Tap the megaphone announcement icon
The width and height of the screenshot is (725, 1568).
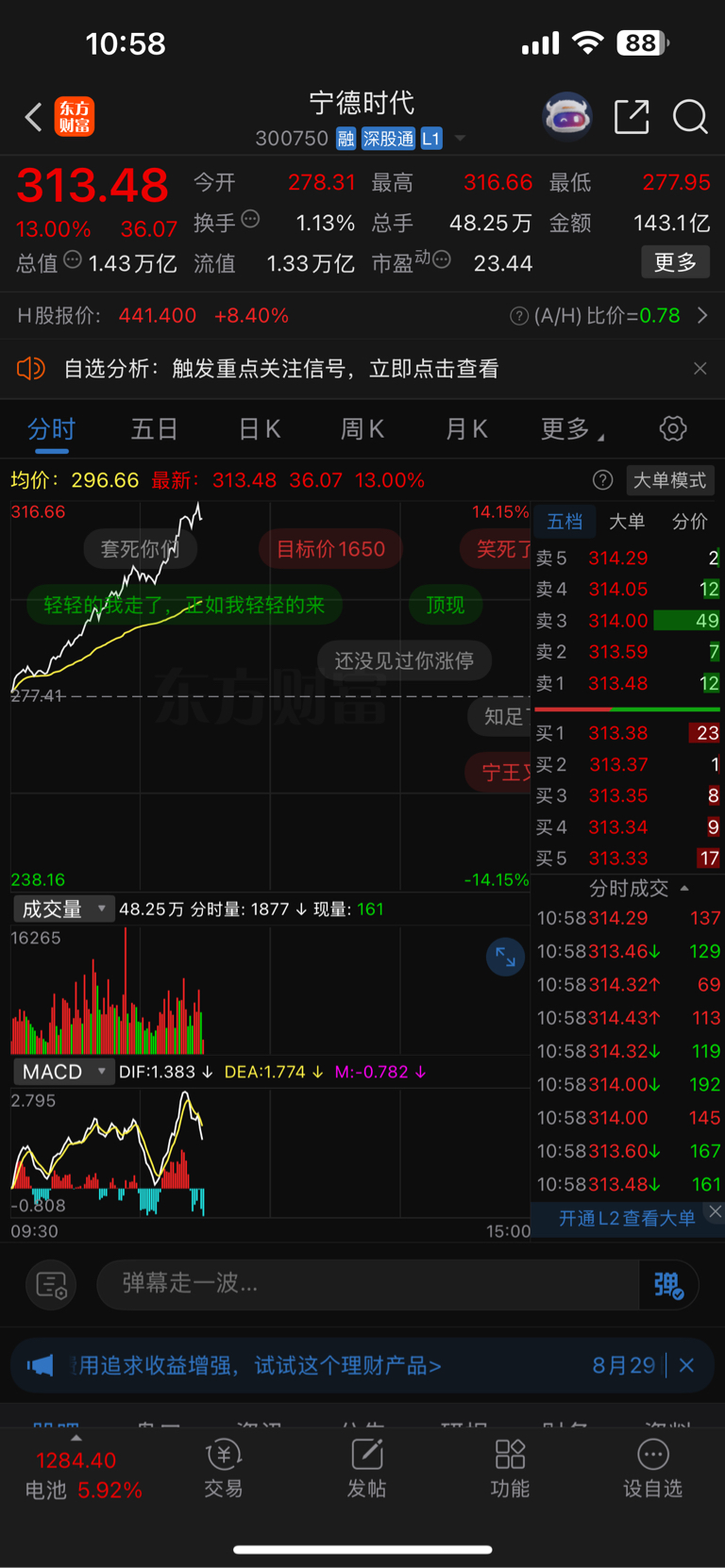(41, 1365)
